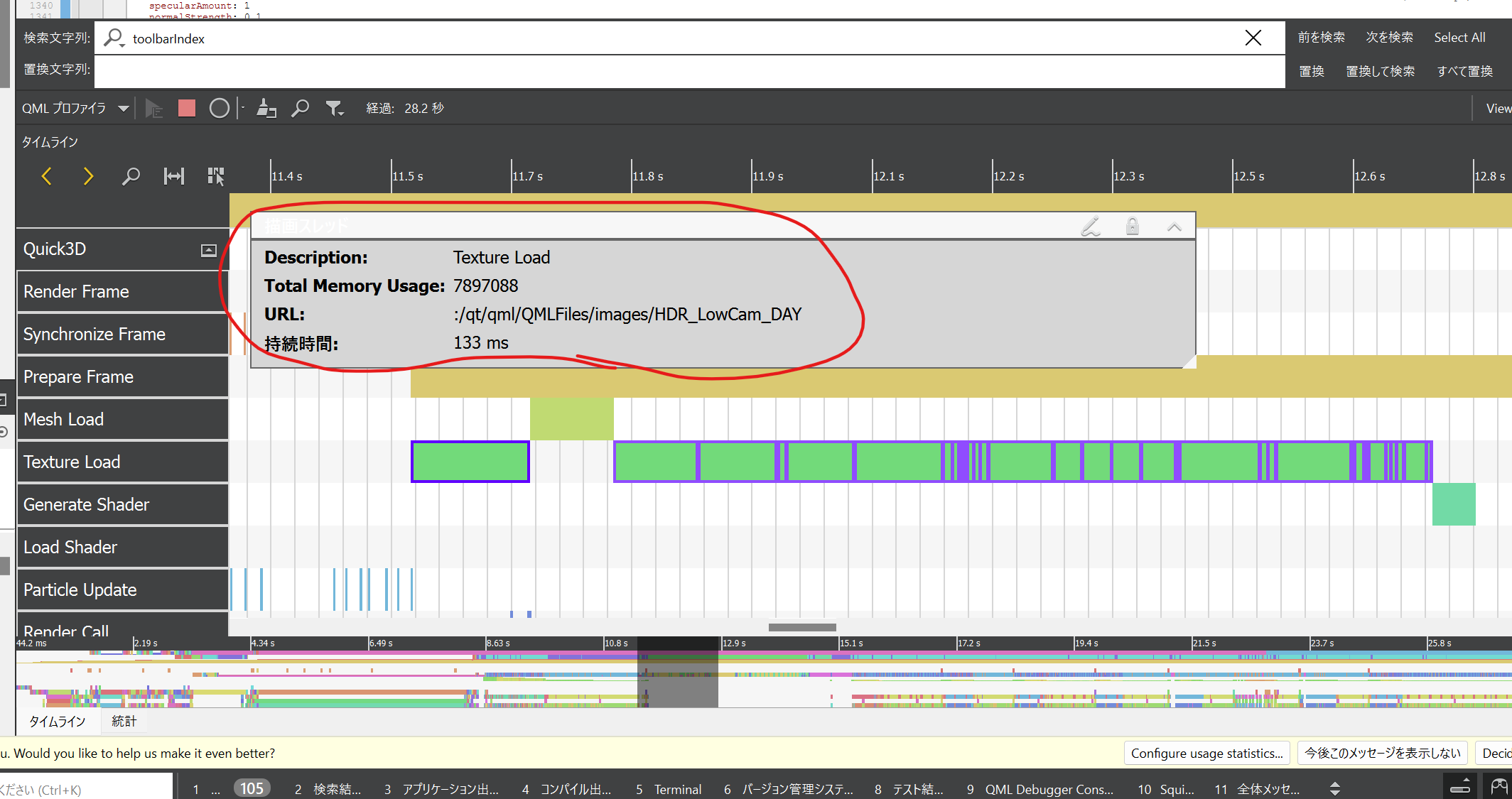The image size is (1512, 799).
Task: Click the start profiling play icon
Action: [x=153, y=108]
